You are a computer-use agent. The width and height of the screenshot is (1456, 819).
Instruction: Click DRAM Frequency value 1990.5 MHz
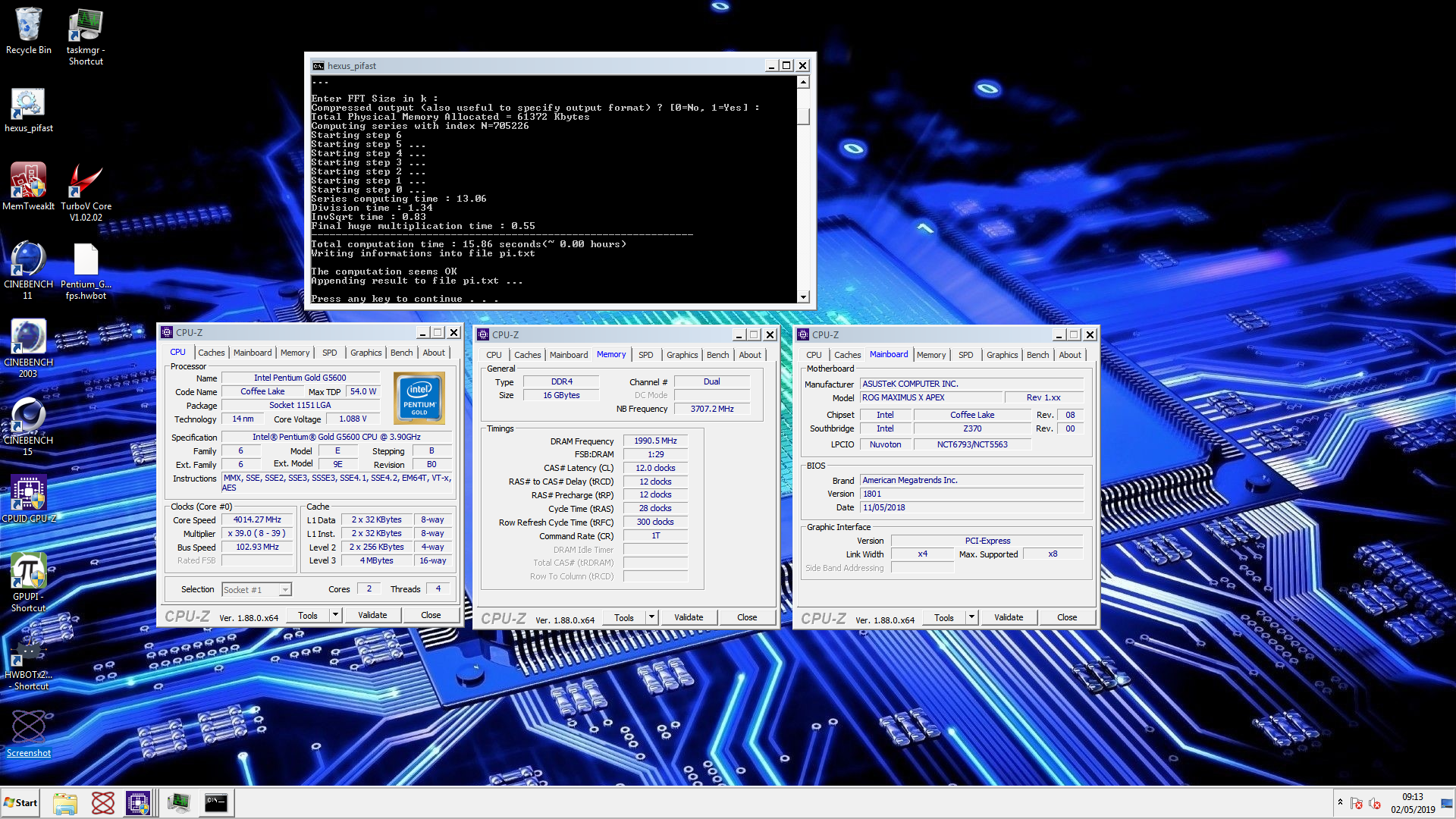[x=655, y=441]
